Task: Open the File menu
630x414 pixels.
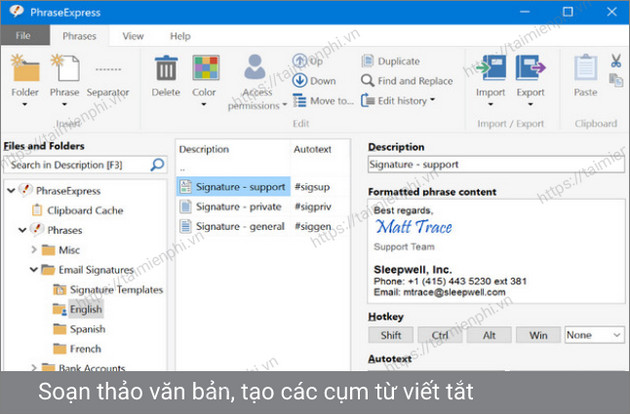Action: pyautogui.click(x=24, y=36)
